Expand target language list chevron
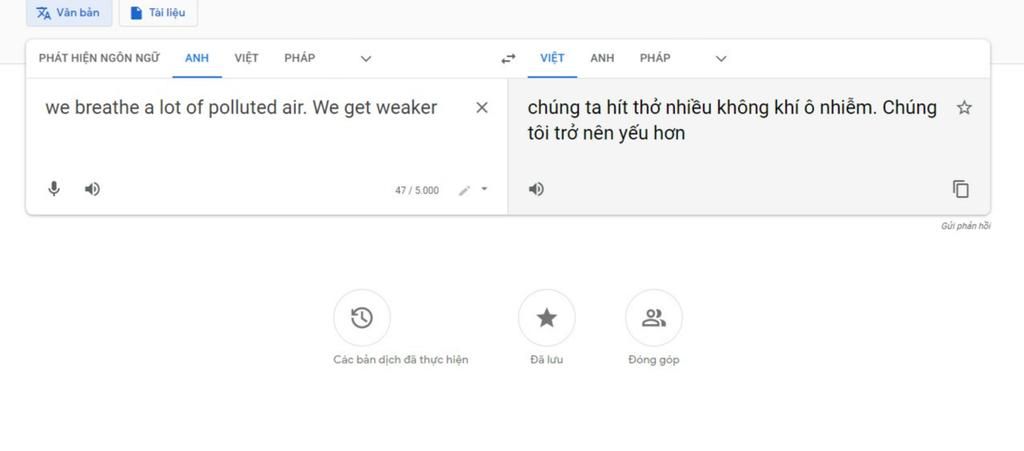 [x=721, y=59]
